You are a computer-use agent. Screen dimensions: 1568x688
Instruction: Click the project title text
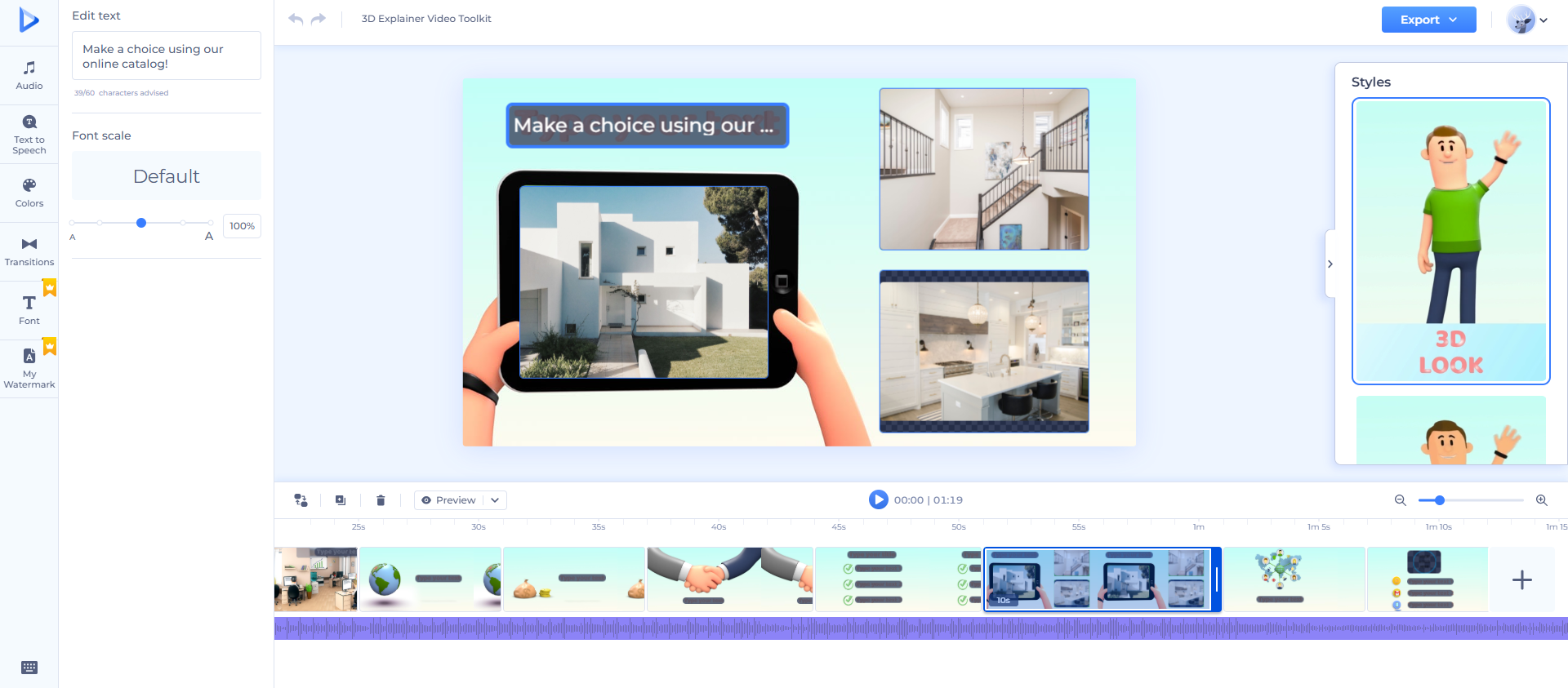coord(426,19)
